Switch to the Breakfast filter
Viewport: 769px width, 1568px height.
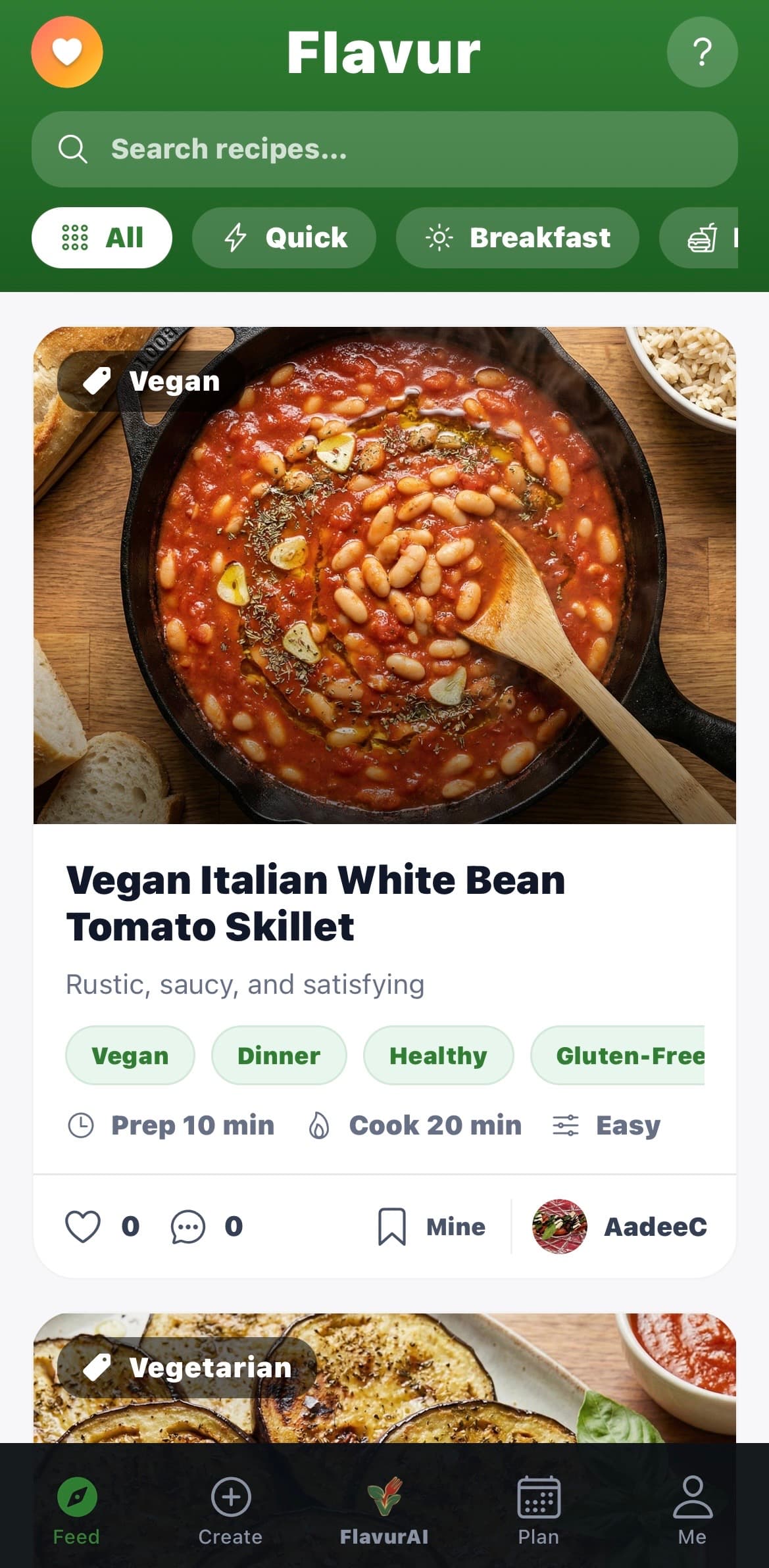pos(518,237)
